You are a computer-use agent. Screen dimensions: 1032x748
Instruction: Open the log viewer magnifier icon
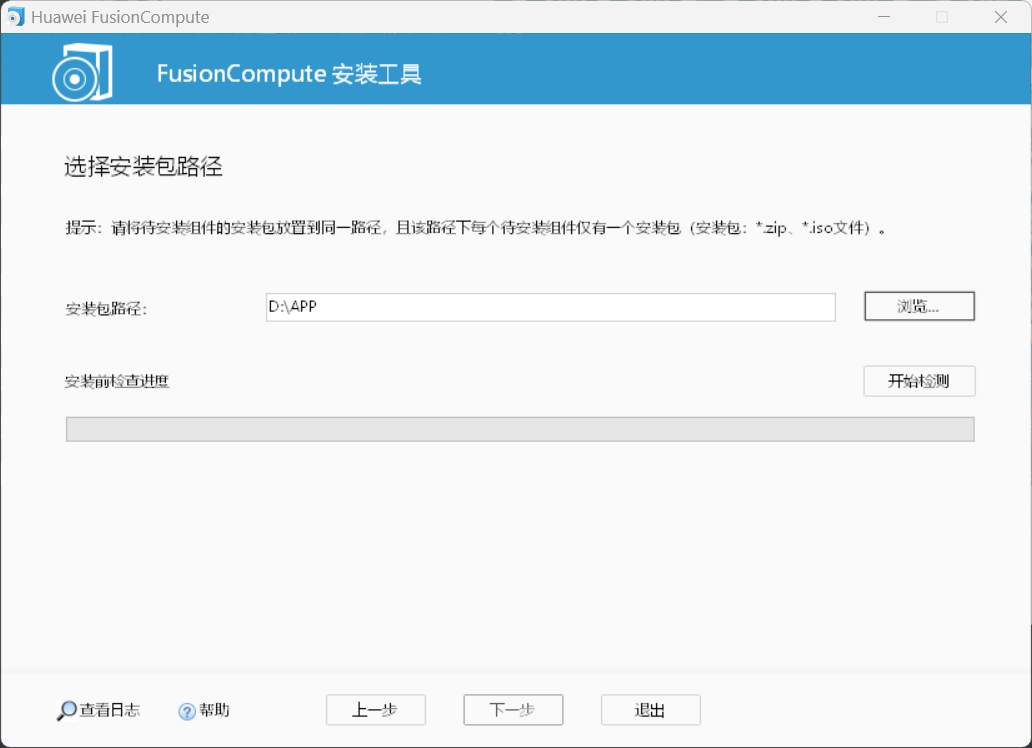(x=66, y=710)
